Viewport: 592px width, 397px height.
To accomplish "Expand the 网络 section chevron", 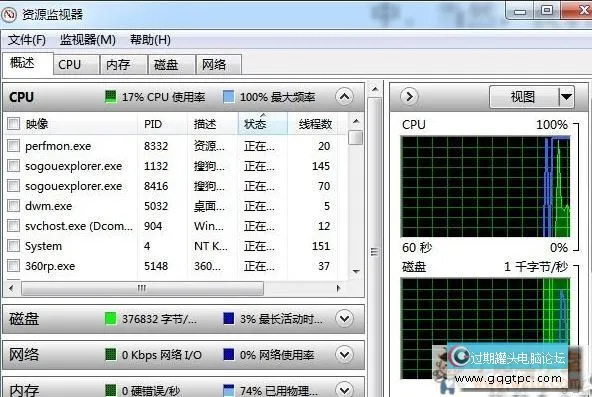I will pos(344,354).
